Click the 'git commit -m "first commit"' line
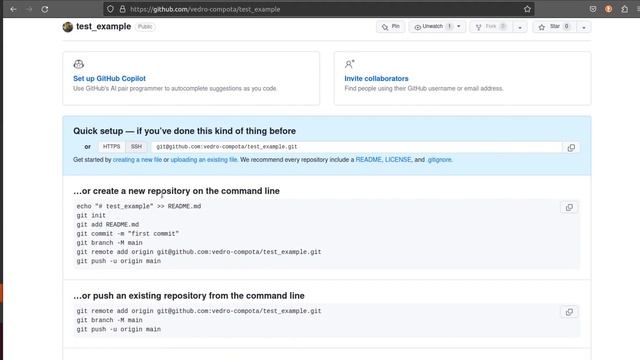This screenshot has height=360, width=640. tap(128, 233)
